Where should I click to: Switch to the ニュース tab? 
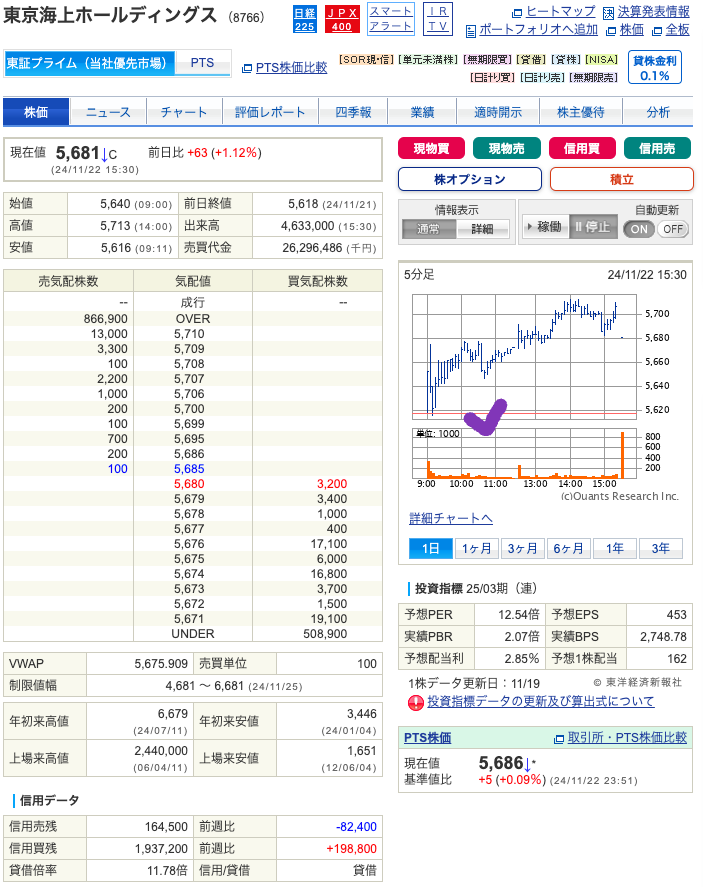tap(108, 112)
